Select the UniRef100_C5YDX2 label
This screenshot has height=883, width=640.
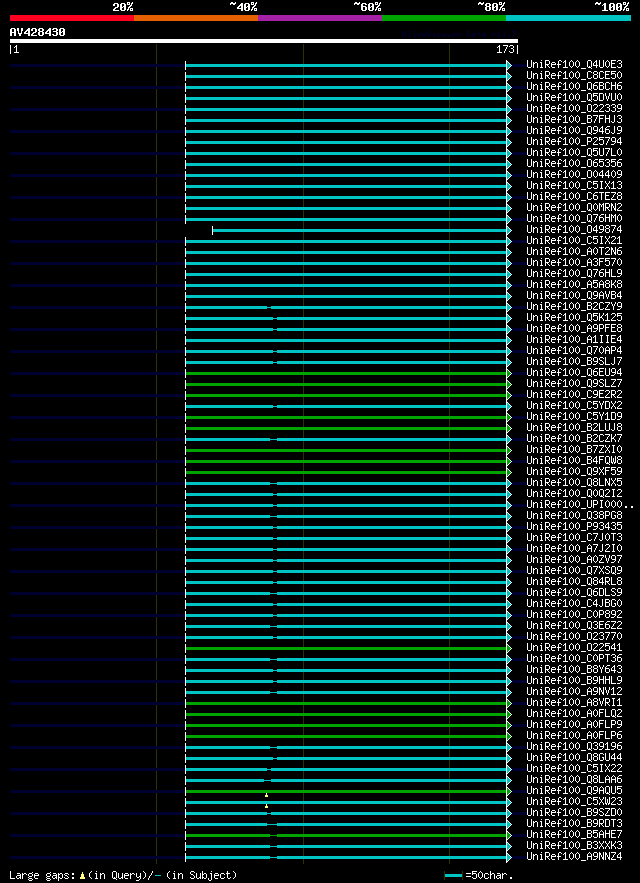[574, 405]
